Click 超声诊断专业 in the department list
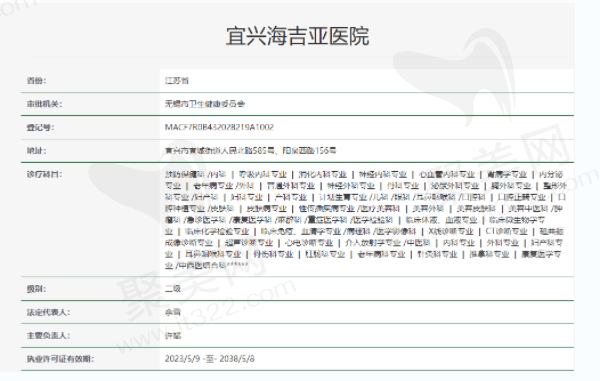The image size is (600, 381). pos(249,243)
